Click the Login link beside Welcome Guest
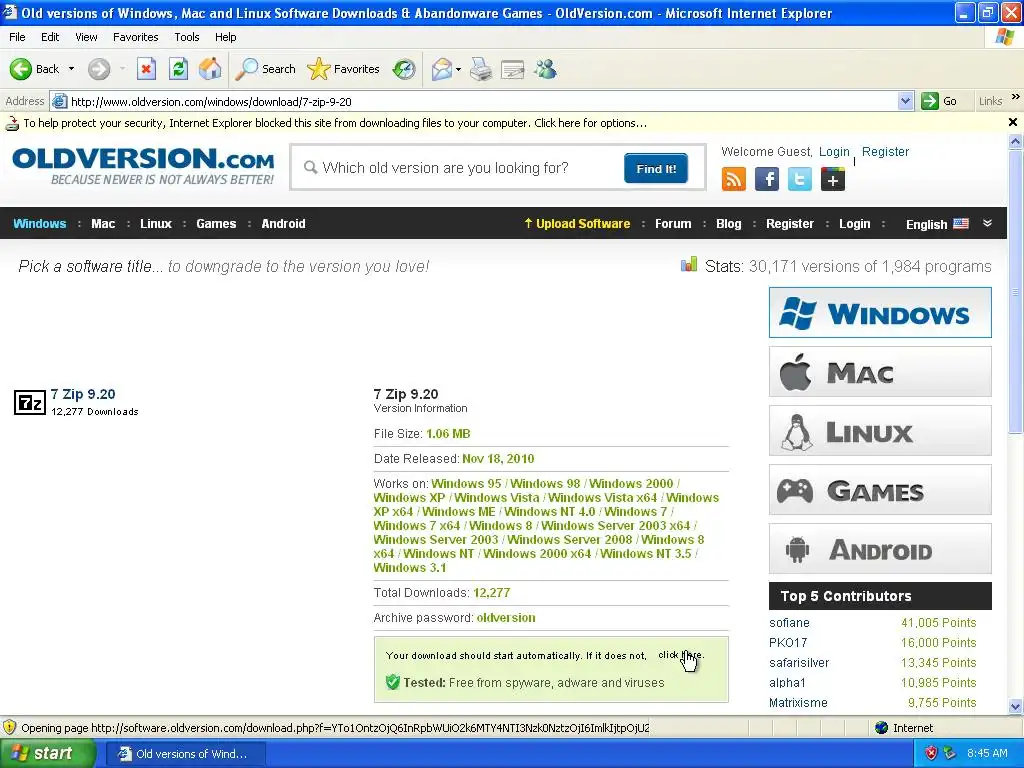The width and height of the screenshot is (1024, 768). tap(834, 152)
